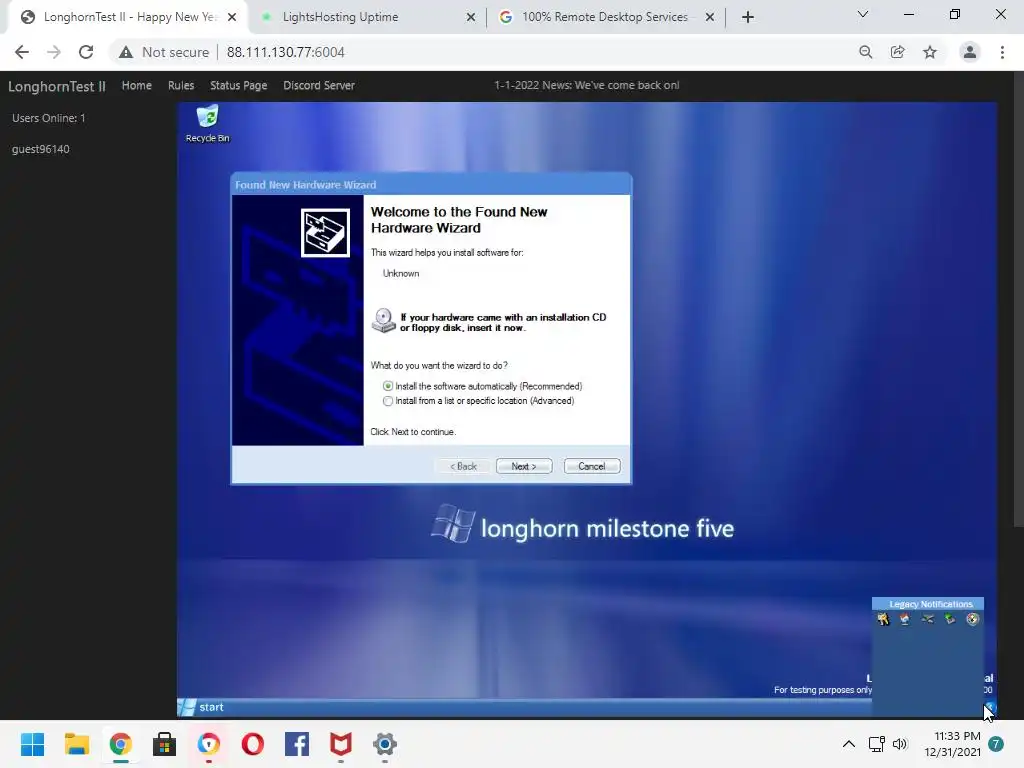Click the second Legacy Notifications tray icon

[x=905, y=619]
